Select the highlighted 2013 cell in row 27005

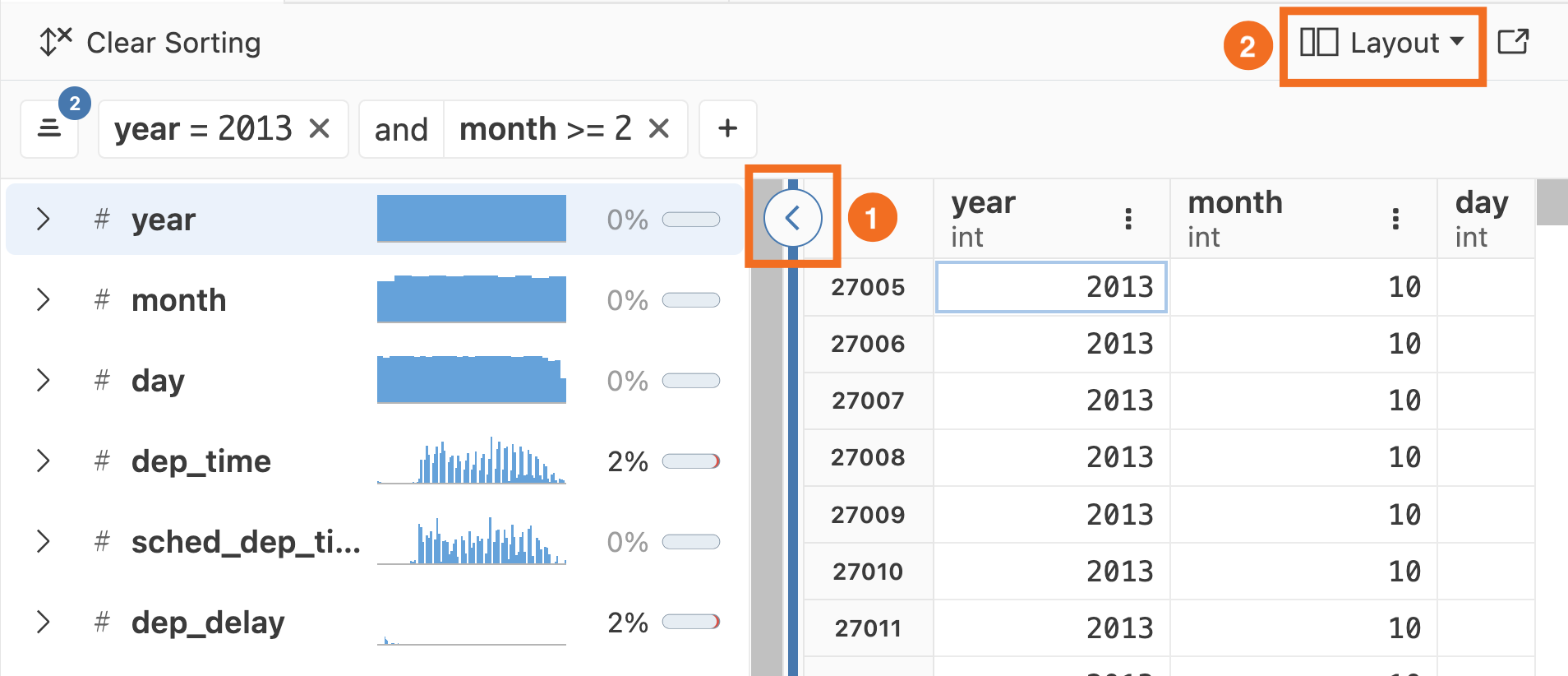(1051, 287)
